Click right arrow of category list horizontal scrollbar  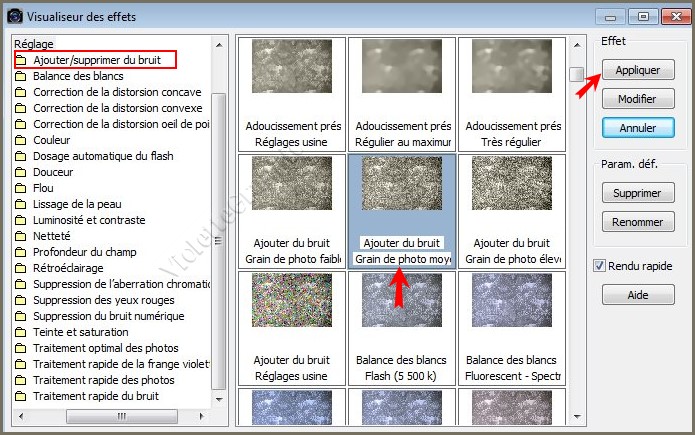[x=205, y=416]
